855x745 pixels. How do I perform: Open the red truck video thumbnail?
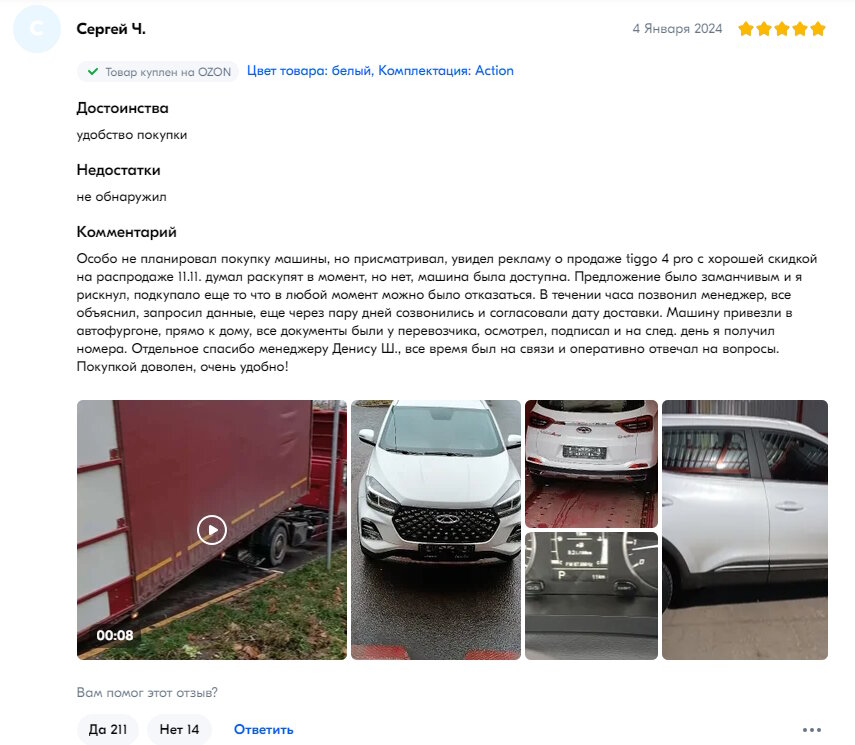tap(212, 530)
